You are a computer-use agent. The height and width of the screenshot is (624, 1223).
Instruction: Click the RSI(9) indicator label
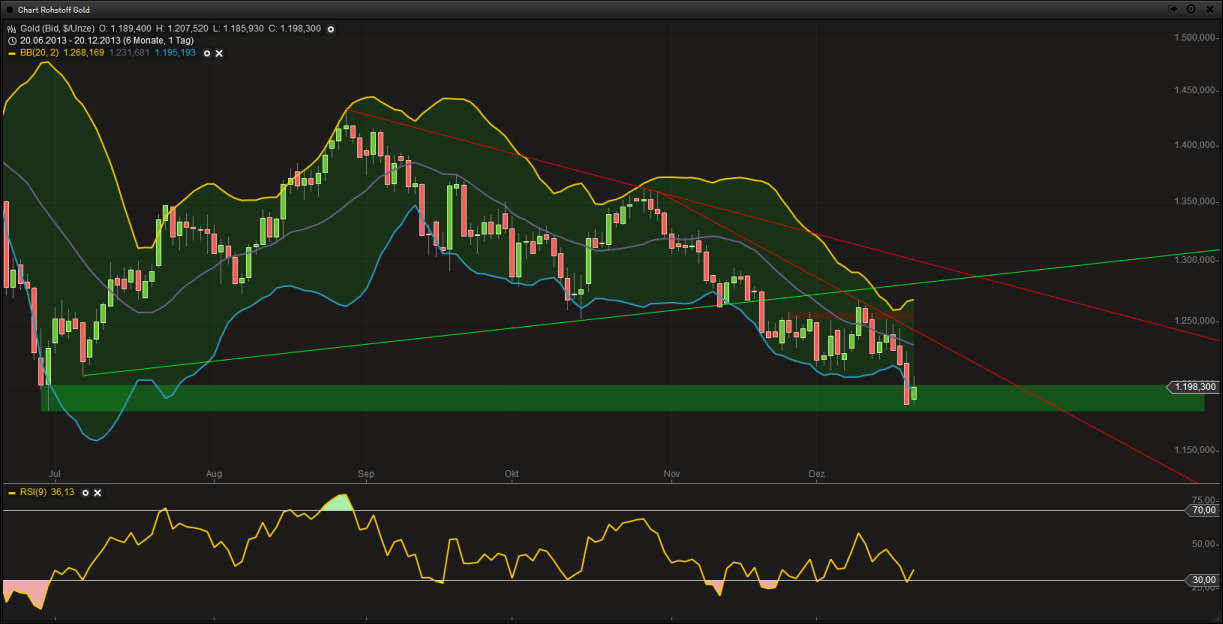coord(33,493)
